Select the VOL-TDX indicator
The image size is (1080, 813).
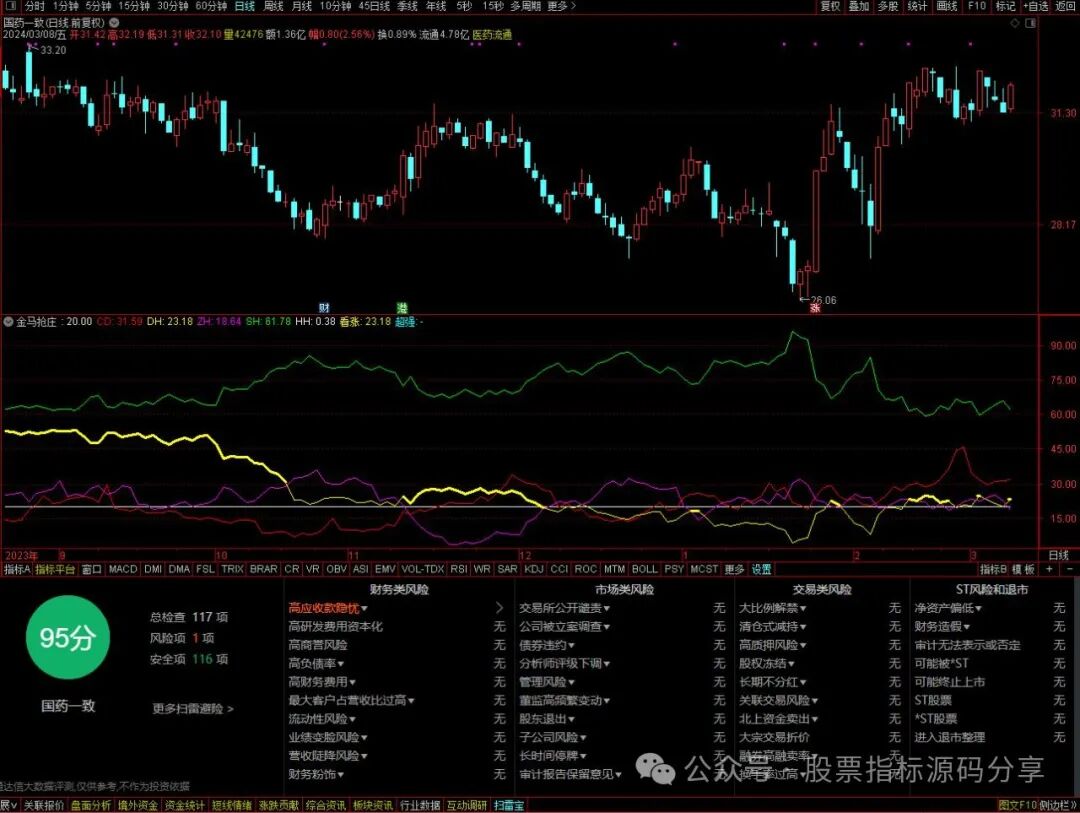(422, 569)
